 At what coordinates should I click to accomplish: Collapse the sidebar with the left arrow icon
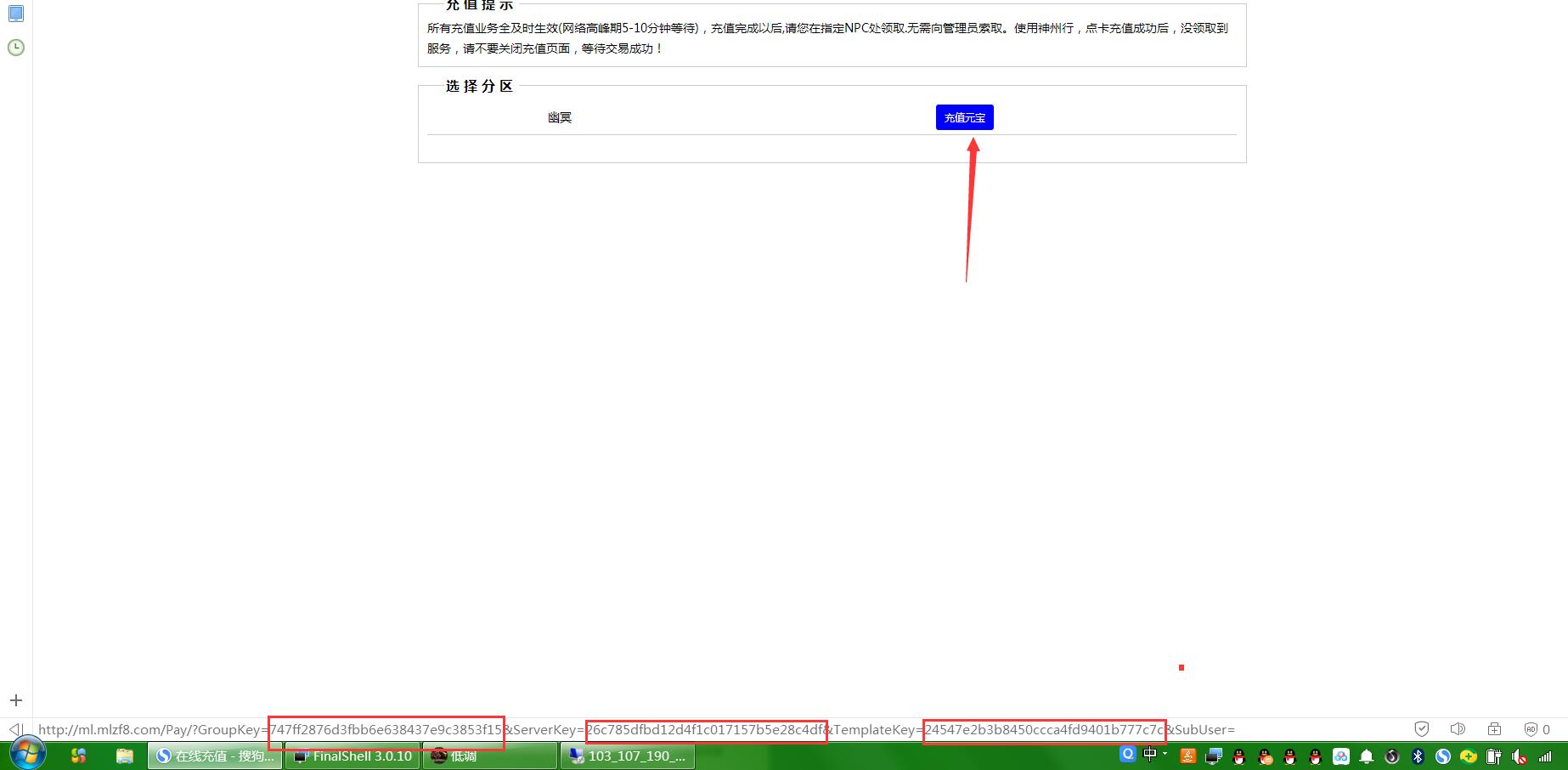[x=15, y=729]
